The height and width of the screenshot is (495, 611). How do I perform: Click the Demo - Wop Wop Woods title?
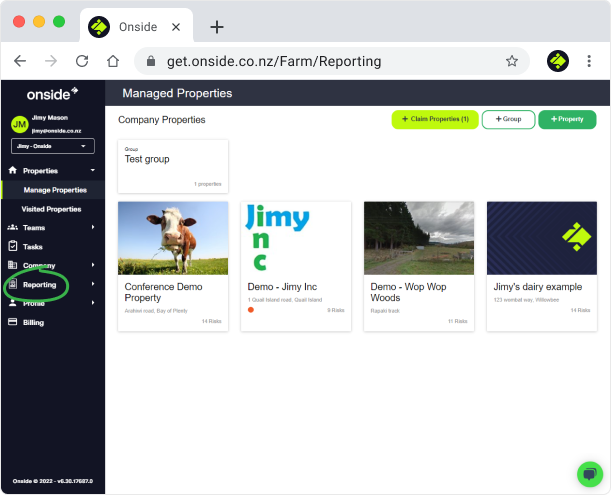408,292
